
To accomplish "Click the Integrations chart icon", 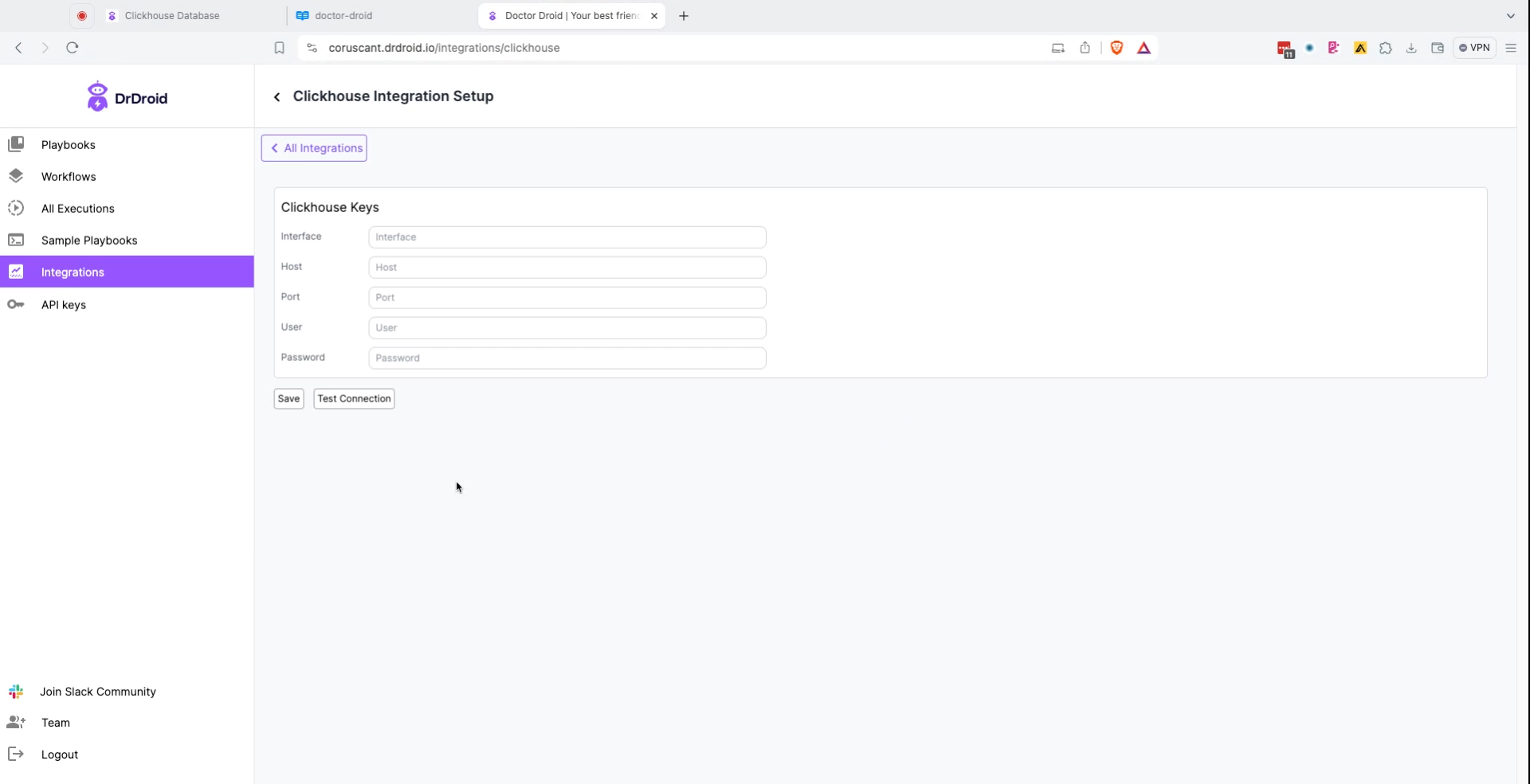I will 16,272.
